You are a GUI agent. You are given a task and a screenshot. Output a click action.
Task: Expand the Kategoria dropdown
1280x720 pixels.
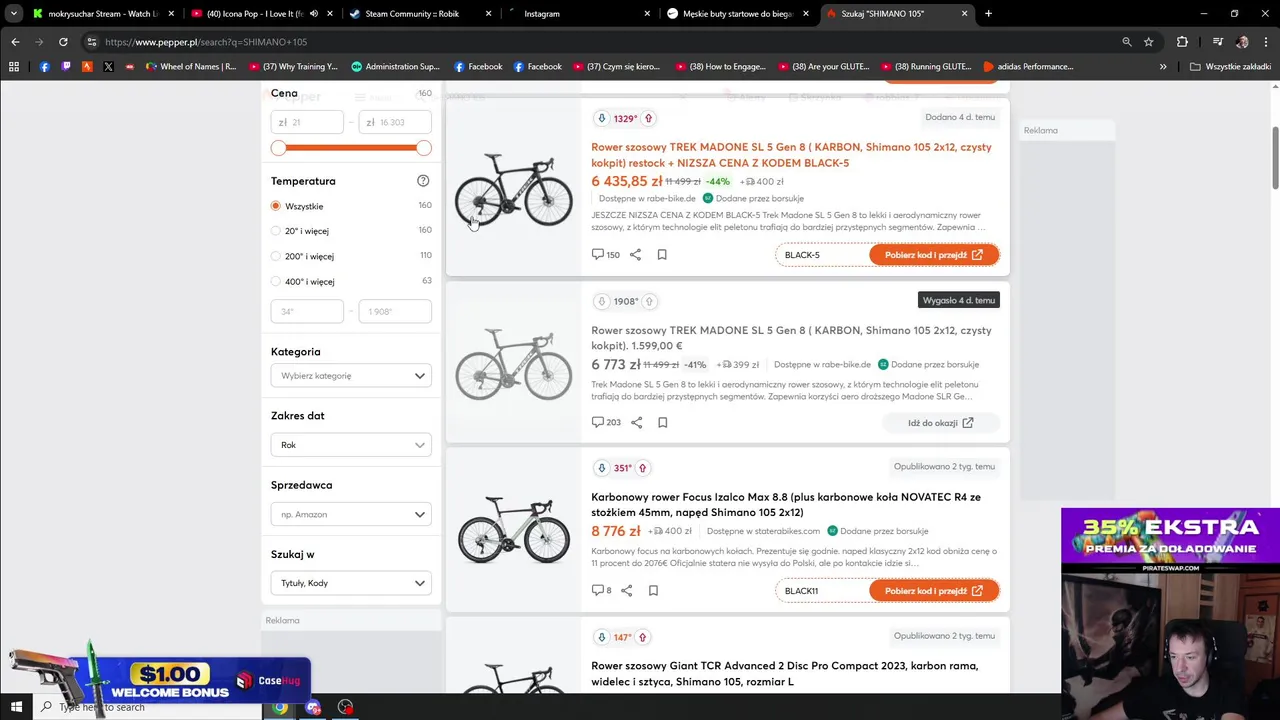pyautogui.click(x=351, y=376)
